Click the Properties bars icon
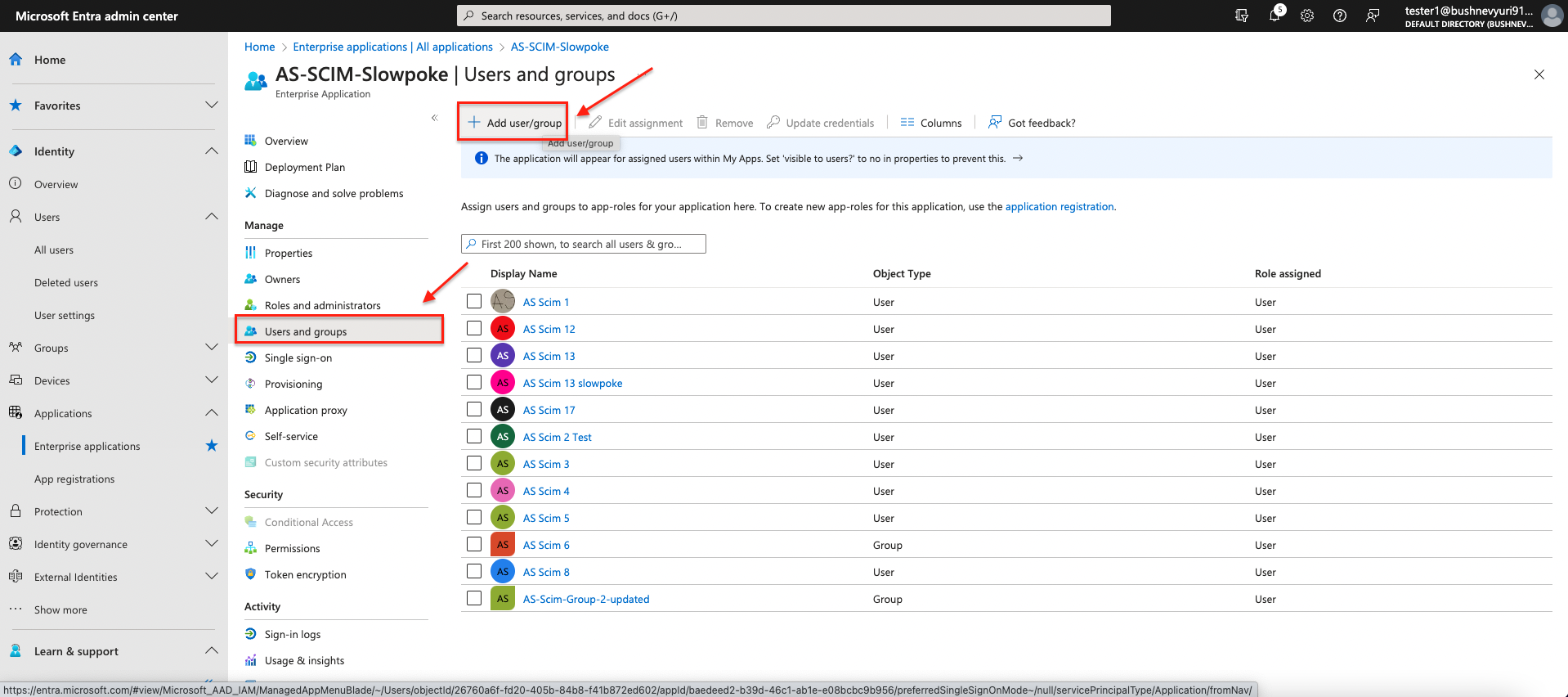The height and width of the screenshot is (697, 1568). pyautogui.click(x=251, y=252)
